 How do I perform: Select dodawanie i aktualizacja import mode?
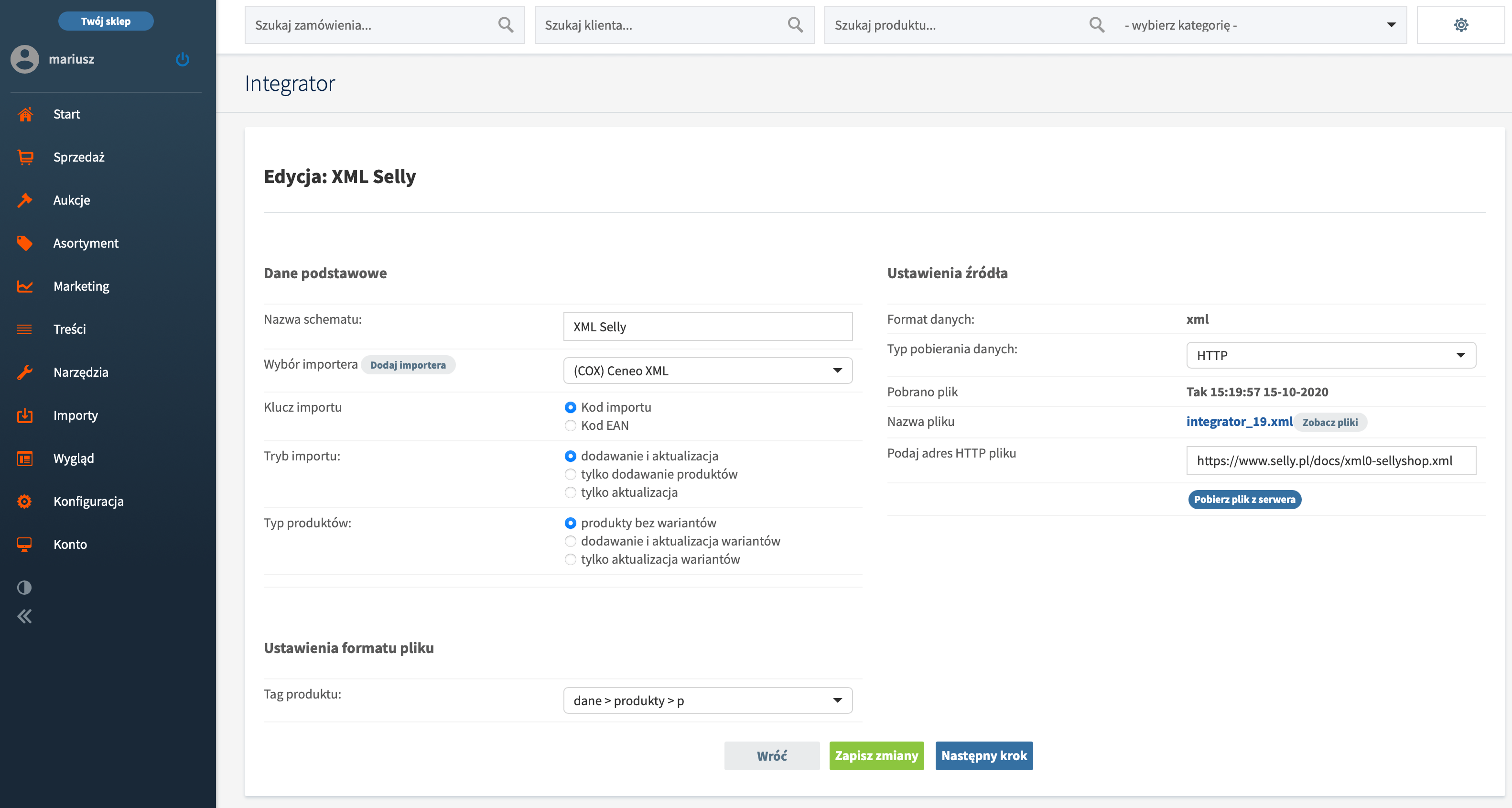pyautogui.click(x=570, y=456)
